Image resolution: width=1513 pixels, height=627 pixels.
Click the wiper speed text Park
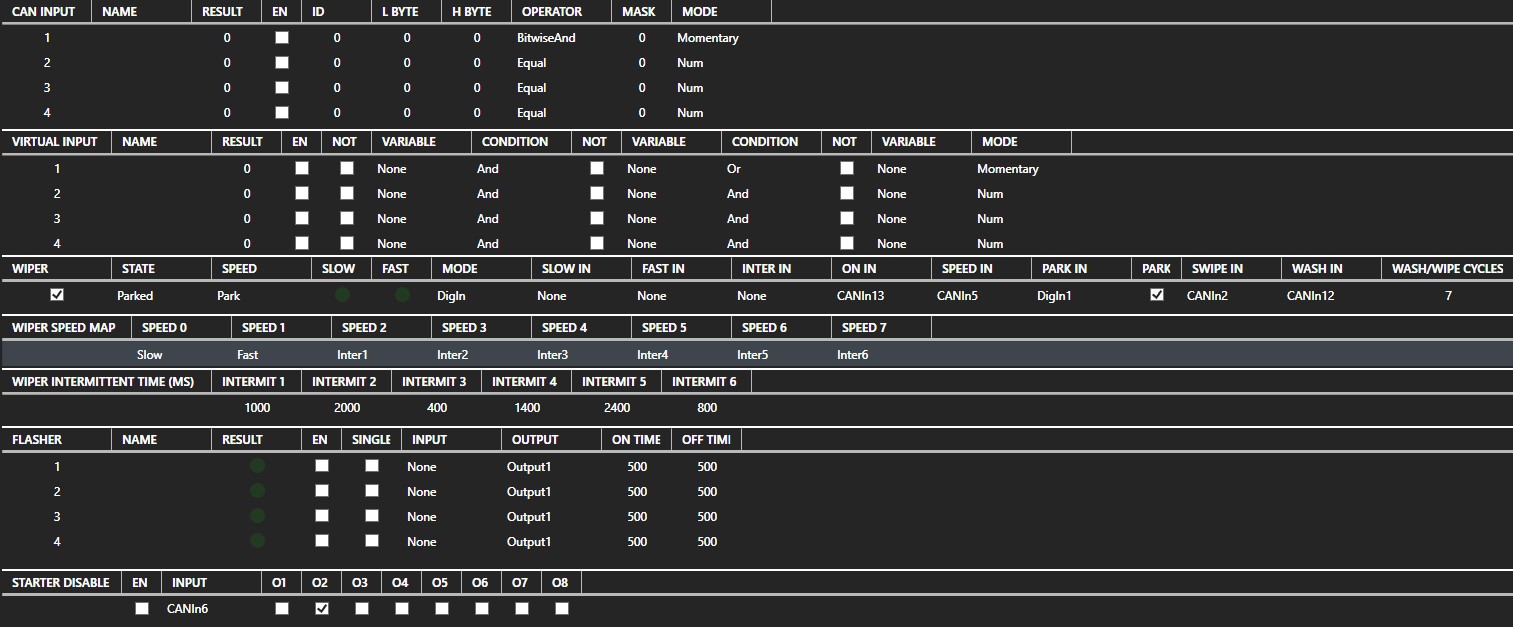(x=228, y=296)
